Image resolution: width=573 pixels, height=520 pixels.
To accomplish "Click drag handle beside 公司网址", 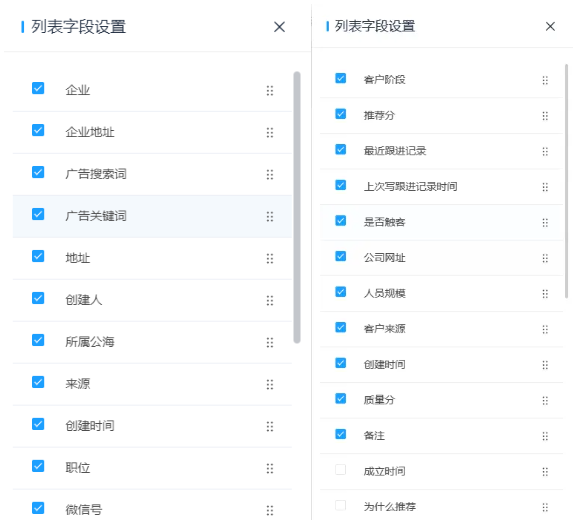I will [545, 259].
